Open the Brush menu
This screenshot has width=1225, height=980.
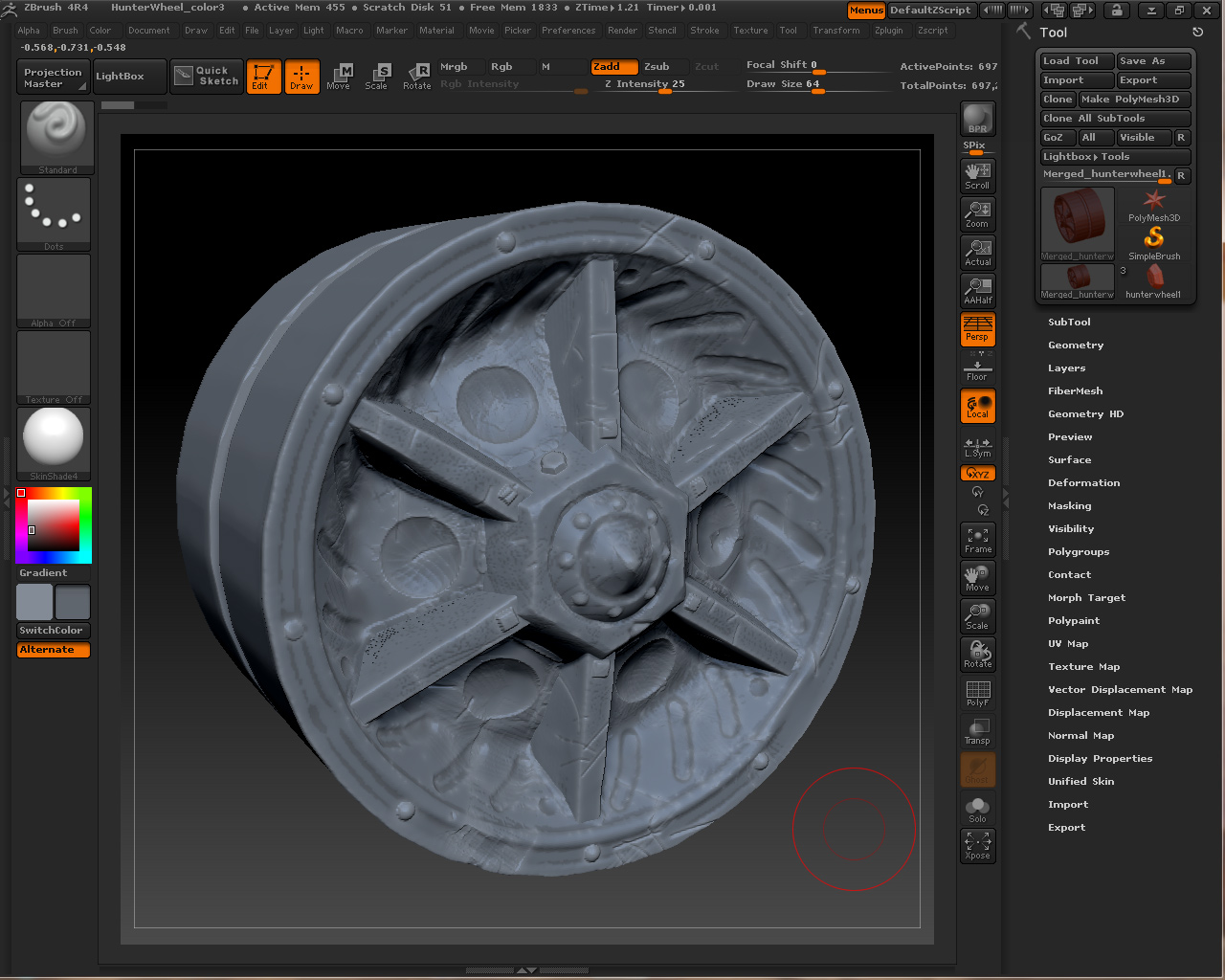(65, 31)
